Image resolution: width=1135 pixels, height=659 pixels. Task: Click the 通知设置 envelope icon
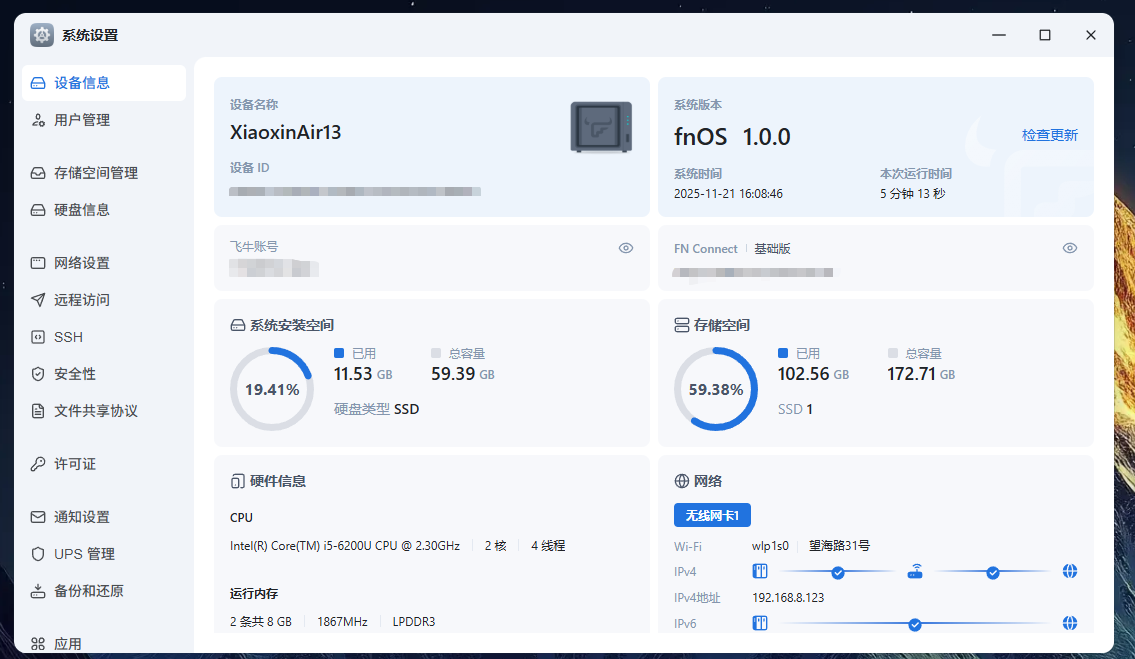tap(38, 516)
